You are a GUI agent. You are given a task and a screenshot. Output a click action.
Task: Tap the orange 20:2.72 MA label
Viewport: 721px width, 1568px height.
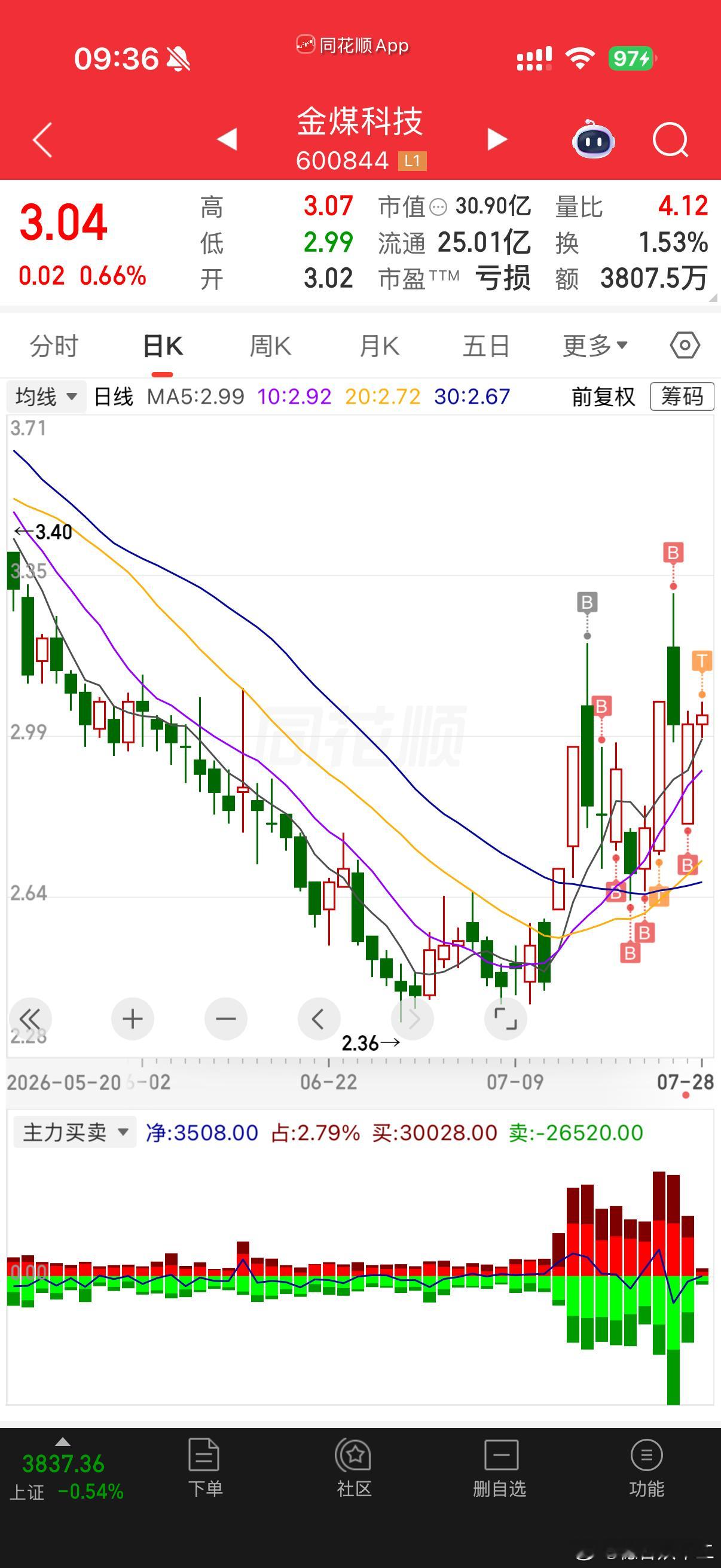[383, 397]
